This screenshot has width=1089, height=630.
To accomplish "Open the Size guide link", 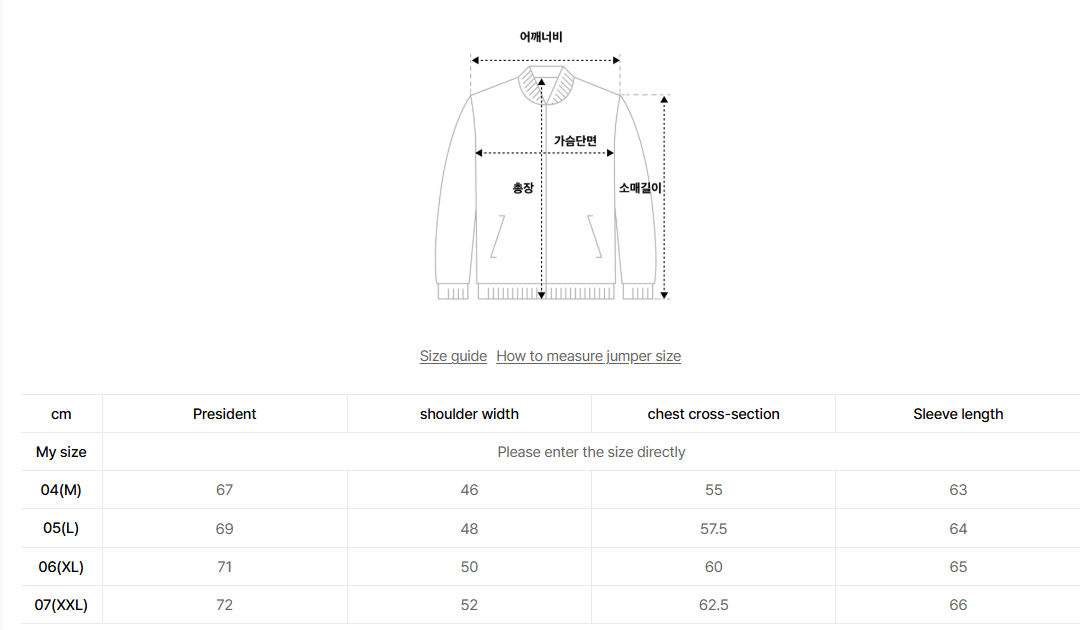I will pos(453,355).
